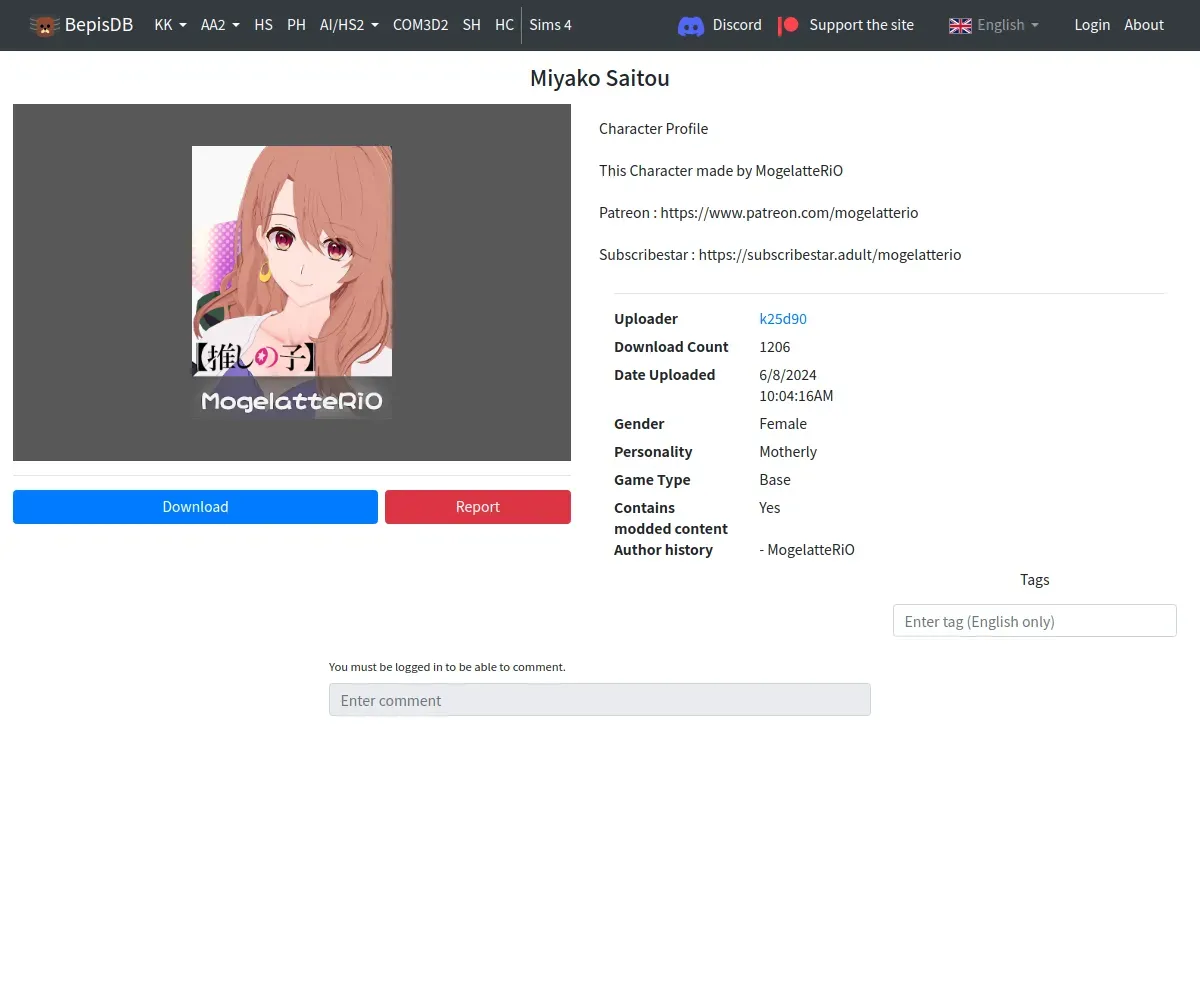Click the BepisDB logo icon
This screenshot has height=1000, width=1200.
(44, 25)
